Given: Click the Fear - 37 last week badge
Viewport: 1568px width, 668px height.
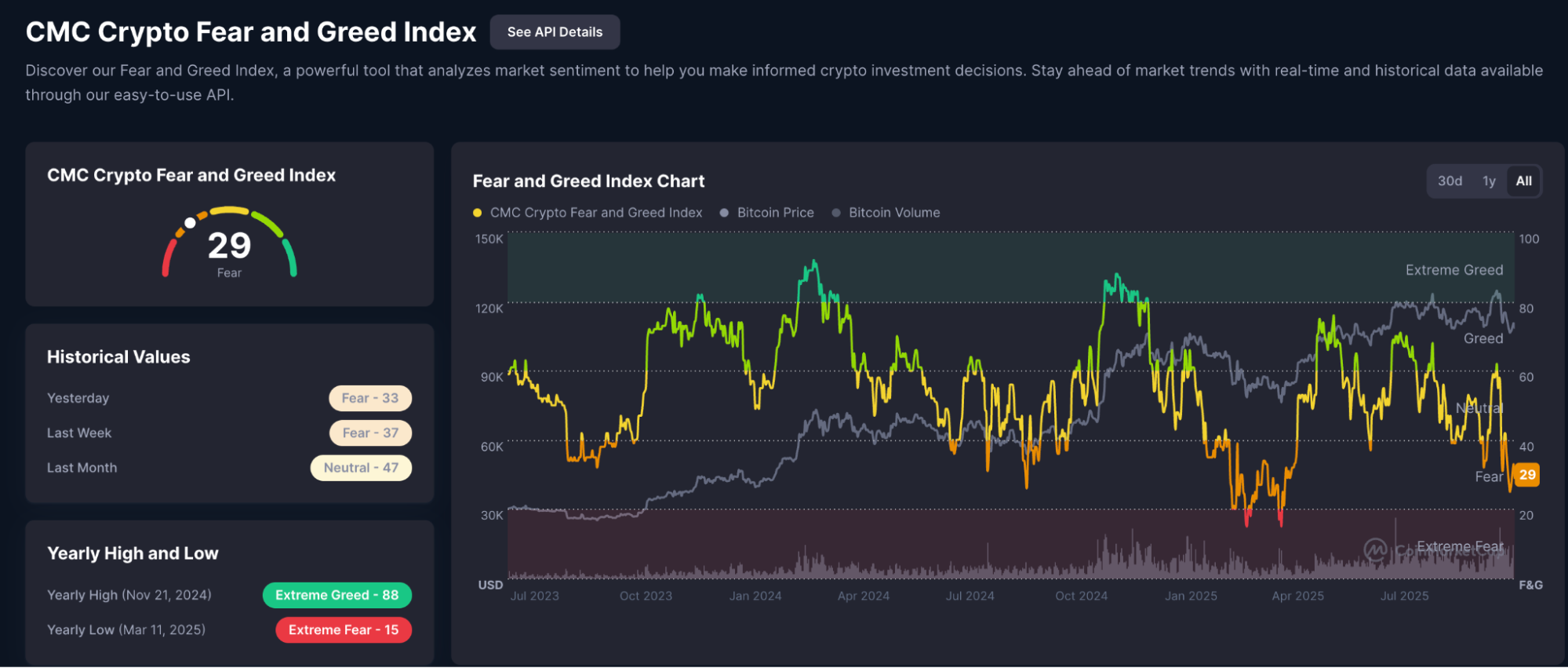Looking at the screenshot, I should point(370,433).
